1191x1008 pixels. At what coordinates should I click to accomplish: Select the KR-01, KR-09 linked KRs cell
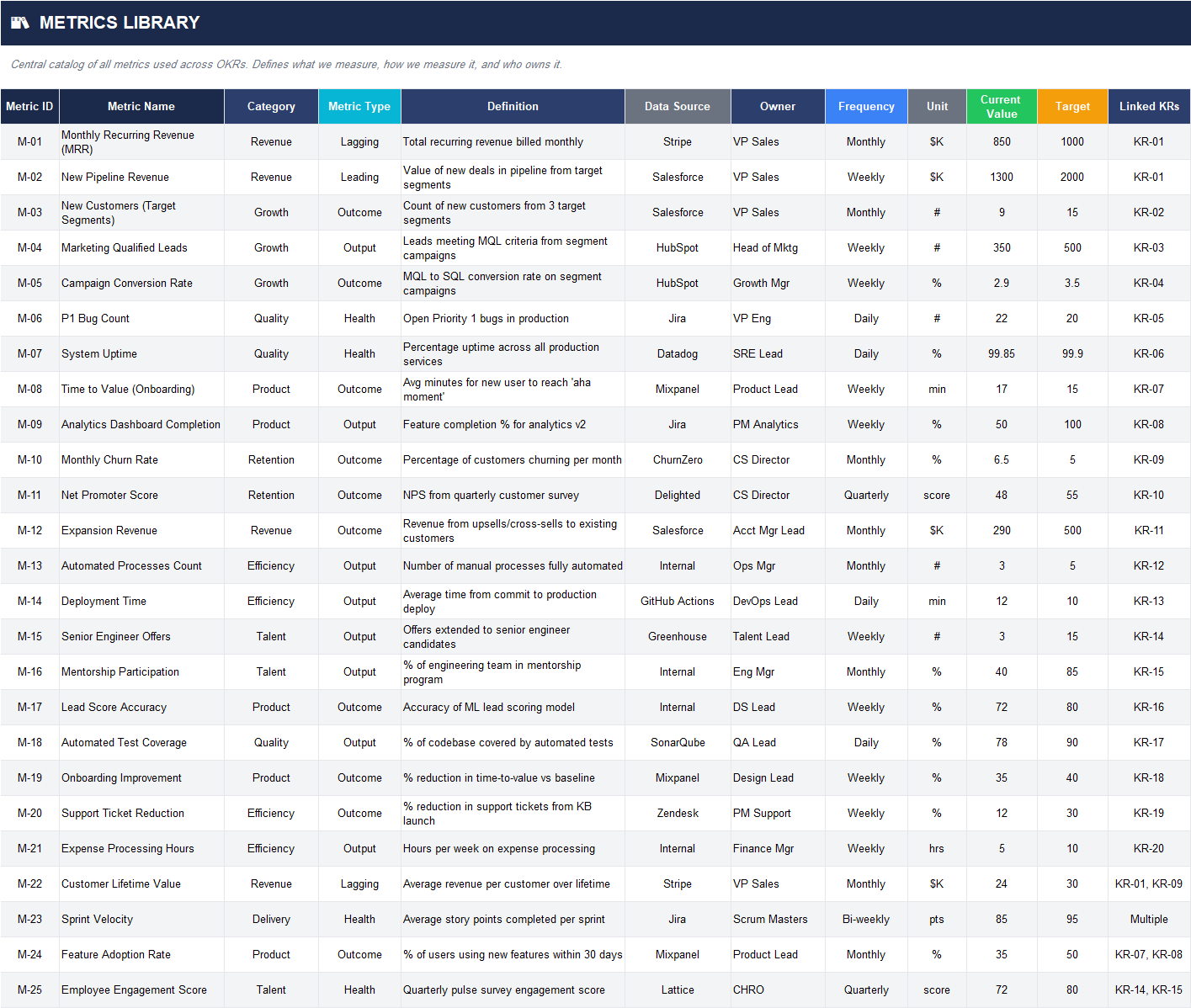(x=1149, y=883)
